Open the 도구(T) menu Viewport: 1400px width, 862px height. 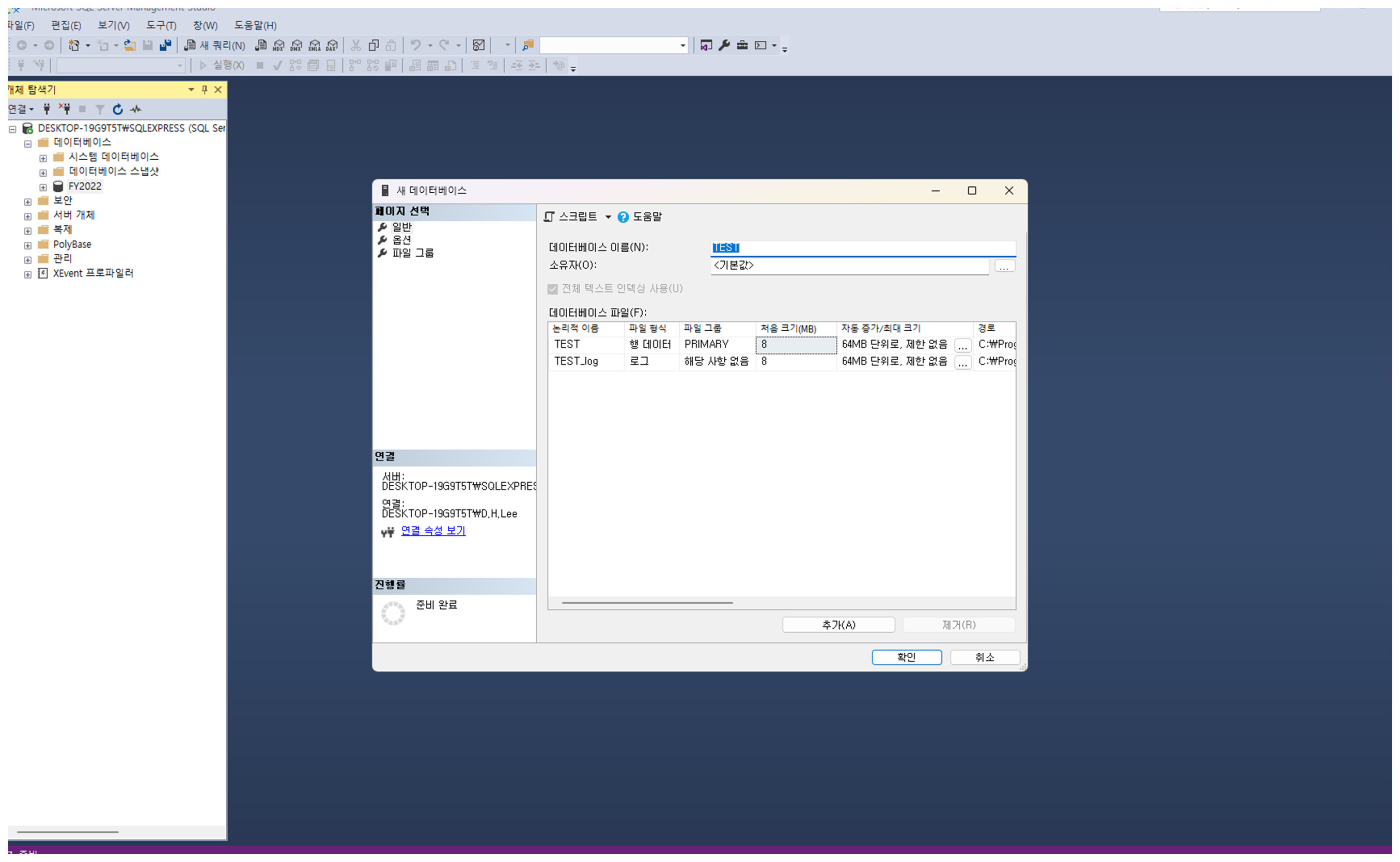161,26
